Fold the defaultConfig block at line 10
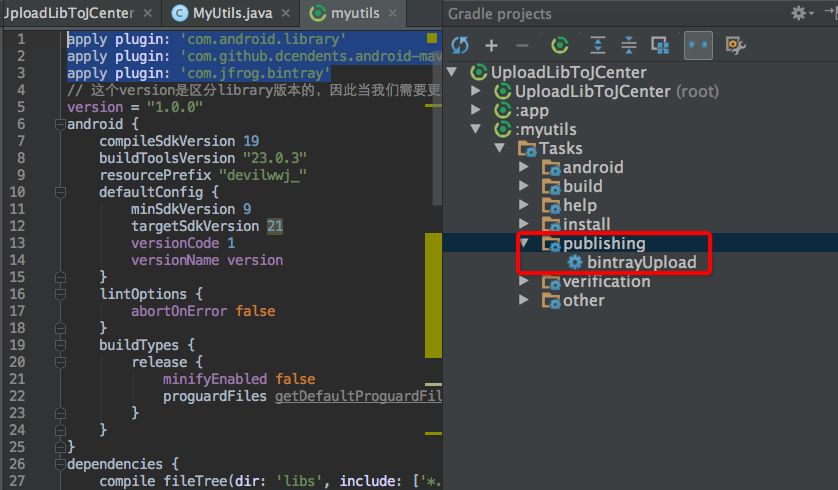 click(60, 192)
